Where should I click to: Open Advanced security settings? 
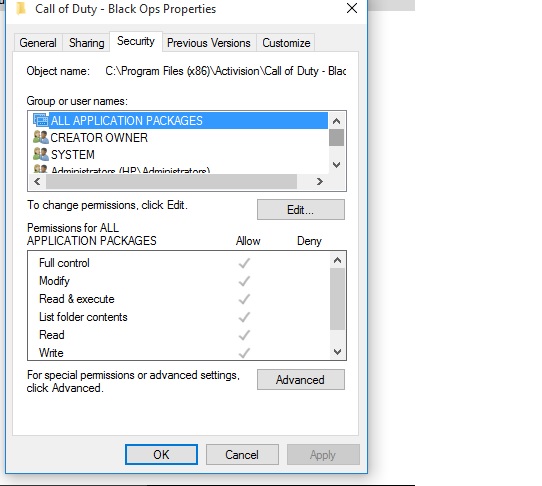click(x=301, y=380)
